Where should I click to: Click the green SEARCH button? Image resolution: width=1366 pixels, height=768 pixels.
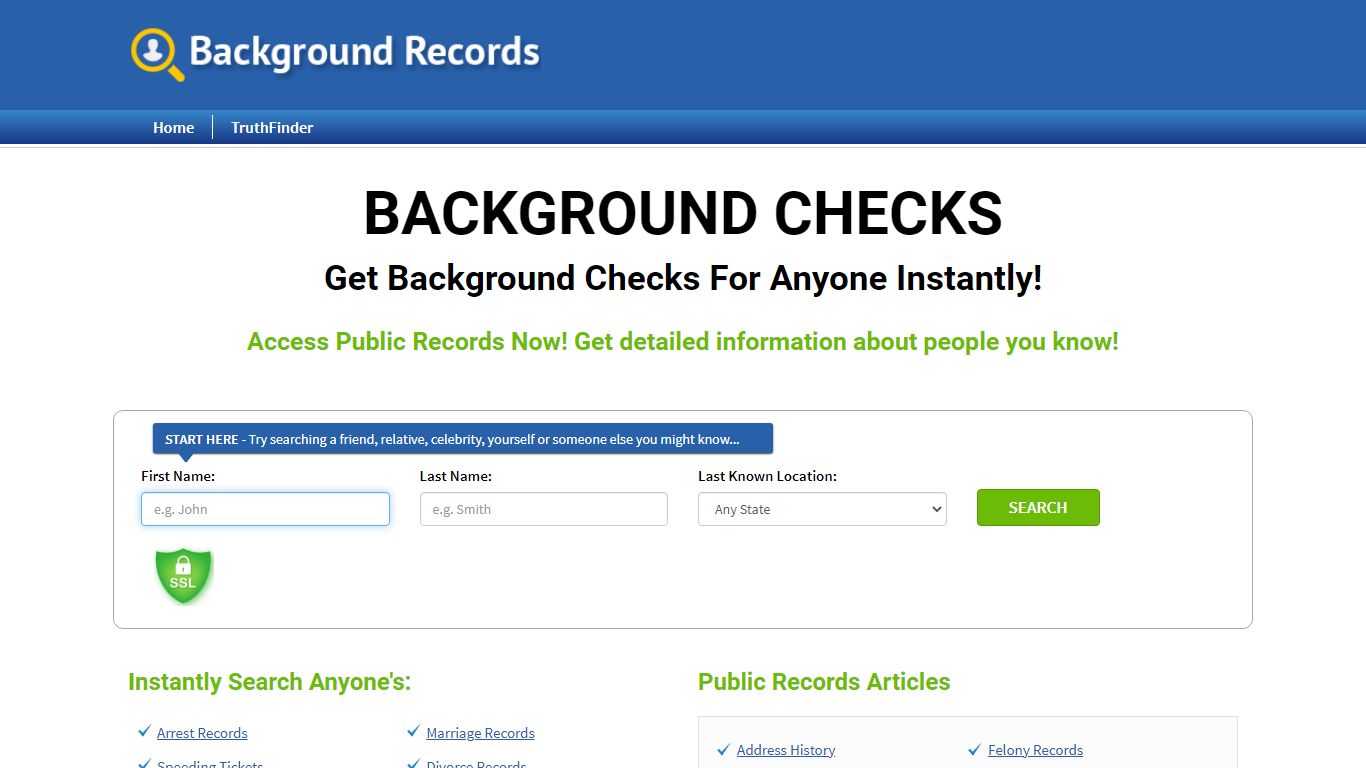1038,507
